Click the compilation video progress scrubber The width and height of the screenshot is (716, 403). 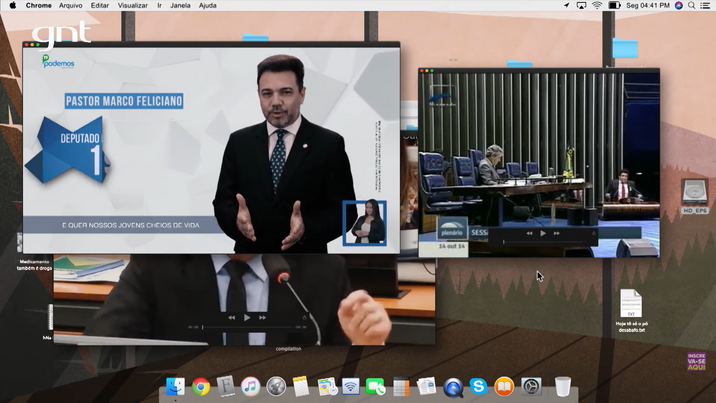tap(247, 327)
